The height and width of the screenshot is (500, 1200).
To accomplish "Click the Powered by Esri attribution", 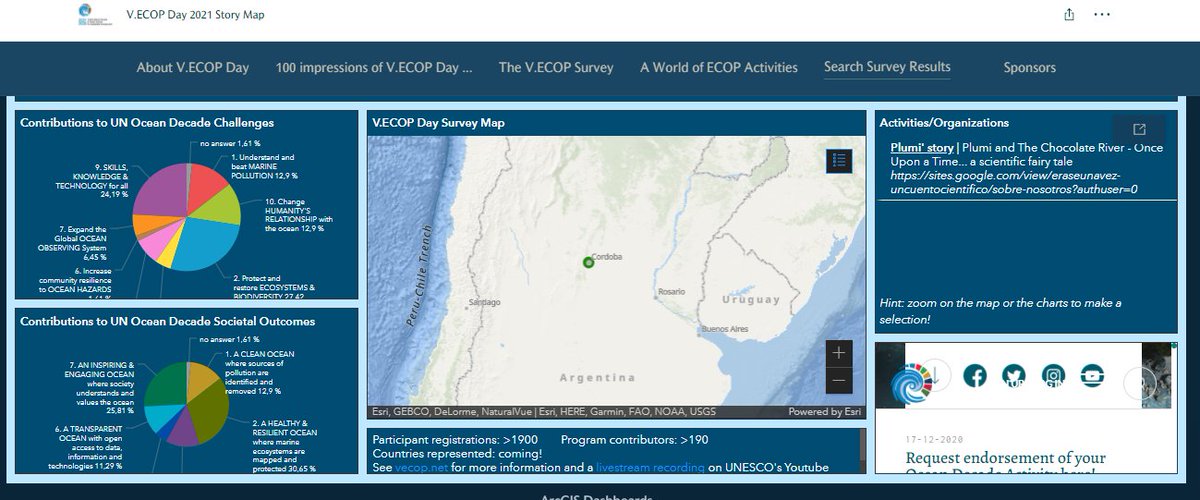I will pyautogui.click(x=823, y=411).
